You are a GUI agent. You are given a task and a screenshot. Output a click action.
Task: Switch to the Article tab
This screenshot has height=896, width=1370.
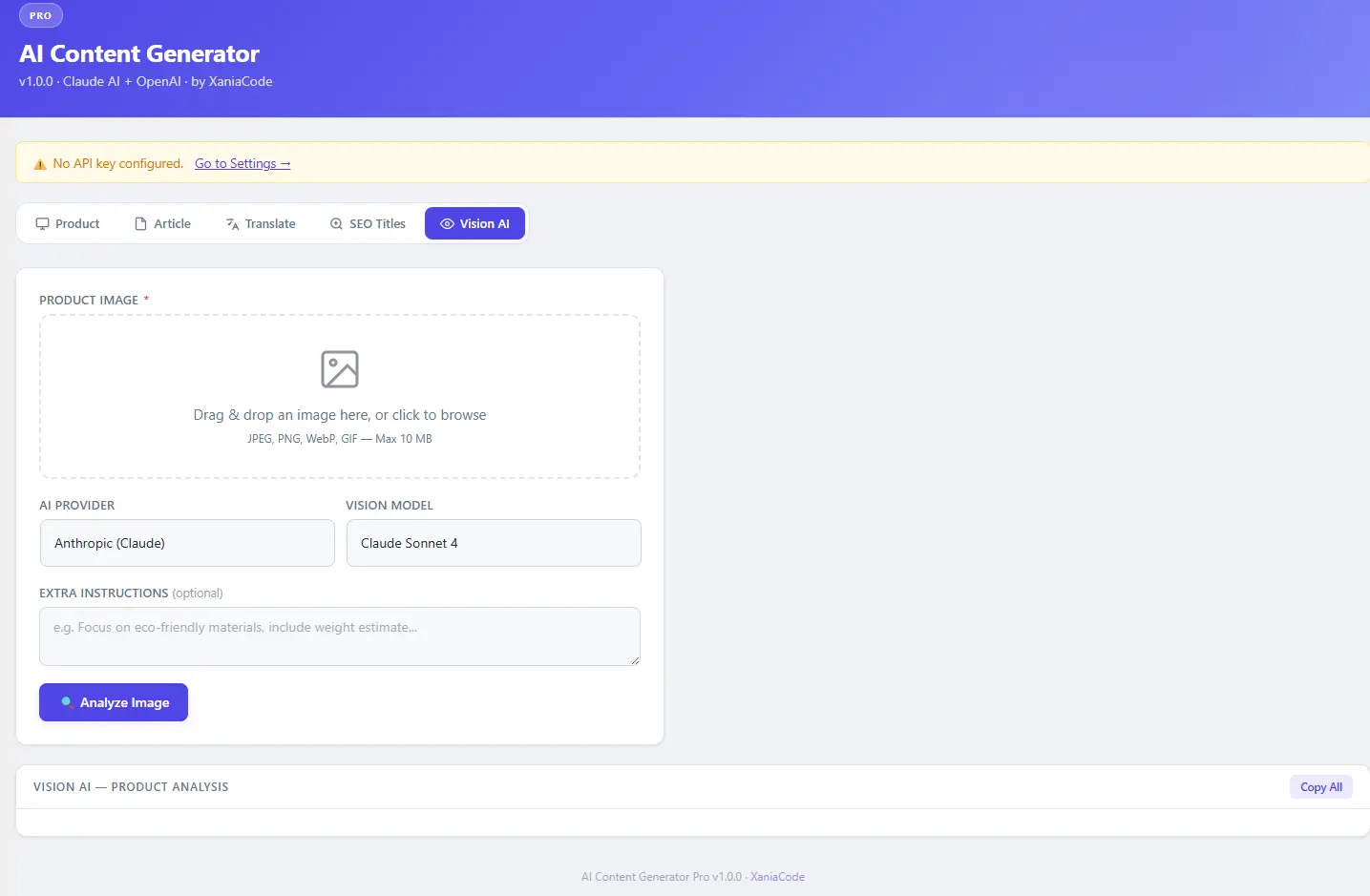162,223
